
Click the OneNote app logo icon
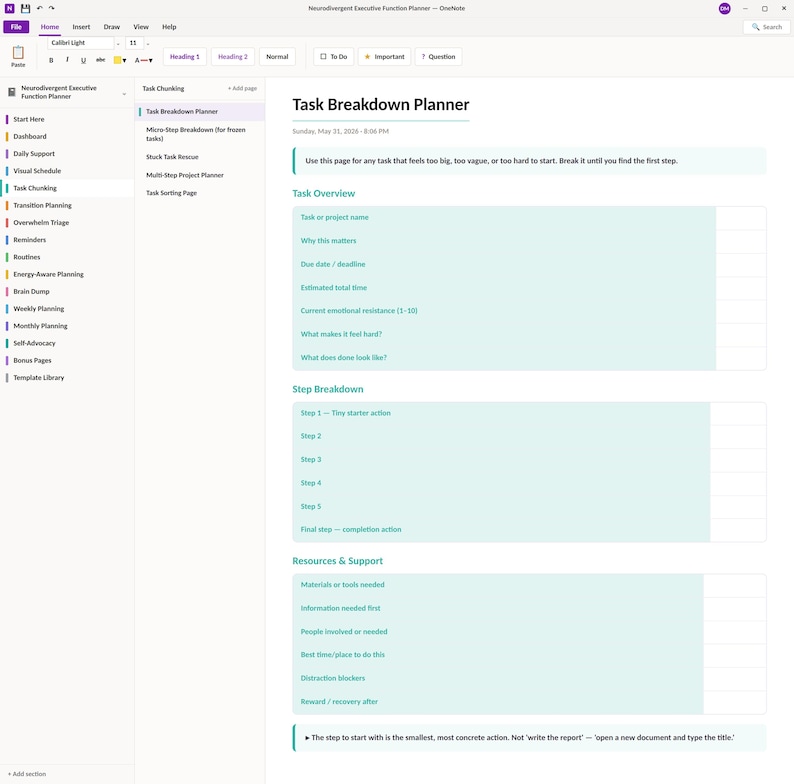[x=10, y=8]
